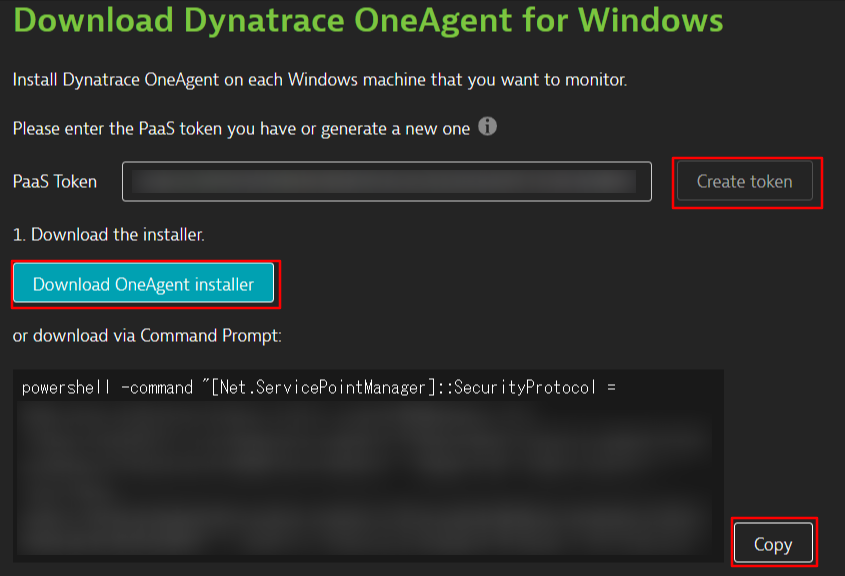Click Download OneAgent installer button
Screen dimensions: 845x576
coord(143,284)
